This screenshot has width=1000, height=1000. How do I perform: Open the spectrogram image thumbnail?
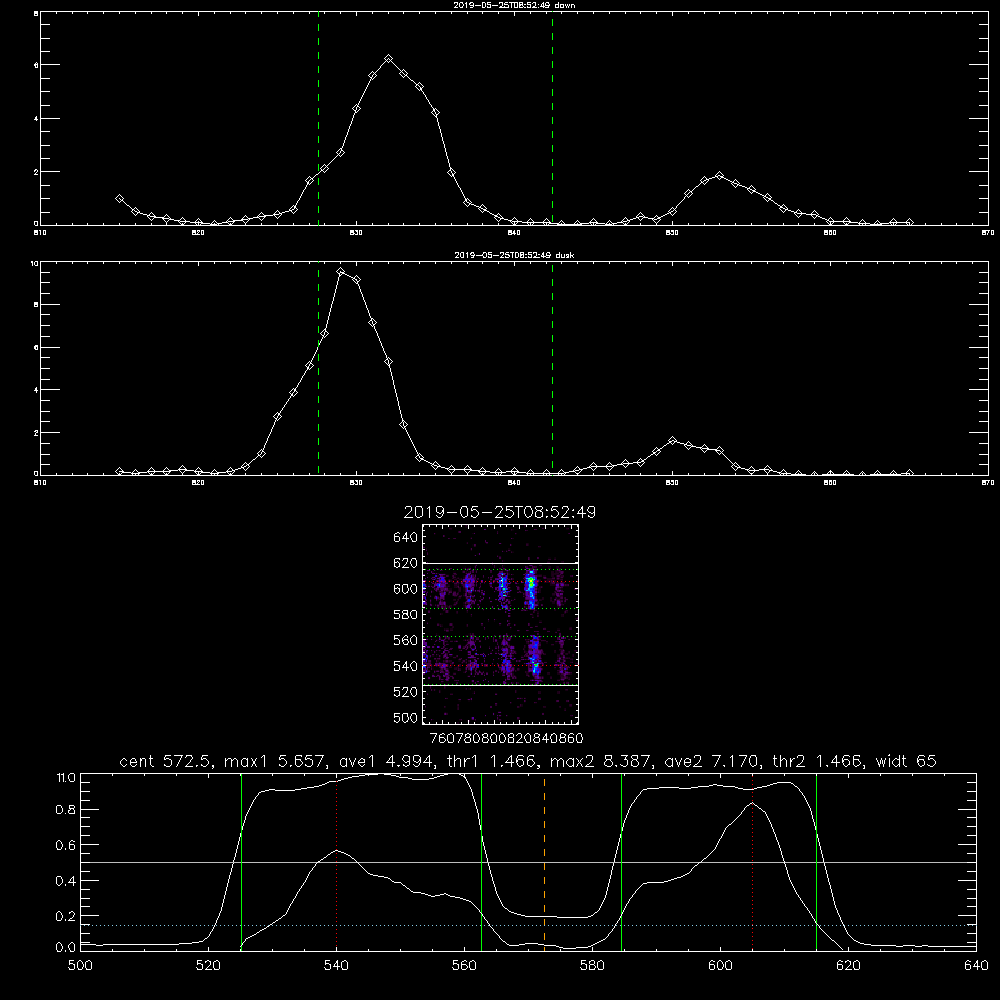[500, 624]
